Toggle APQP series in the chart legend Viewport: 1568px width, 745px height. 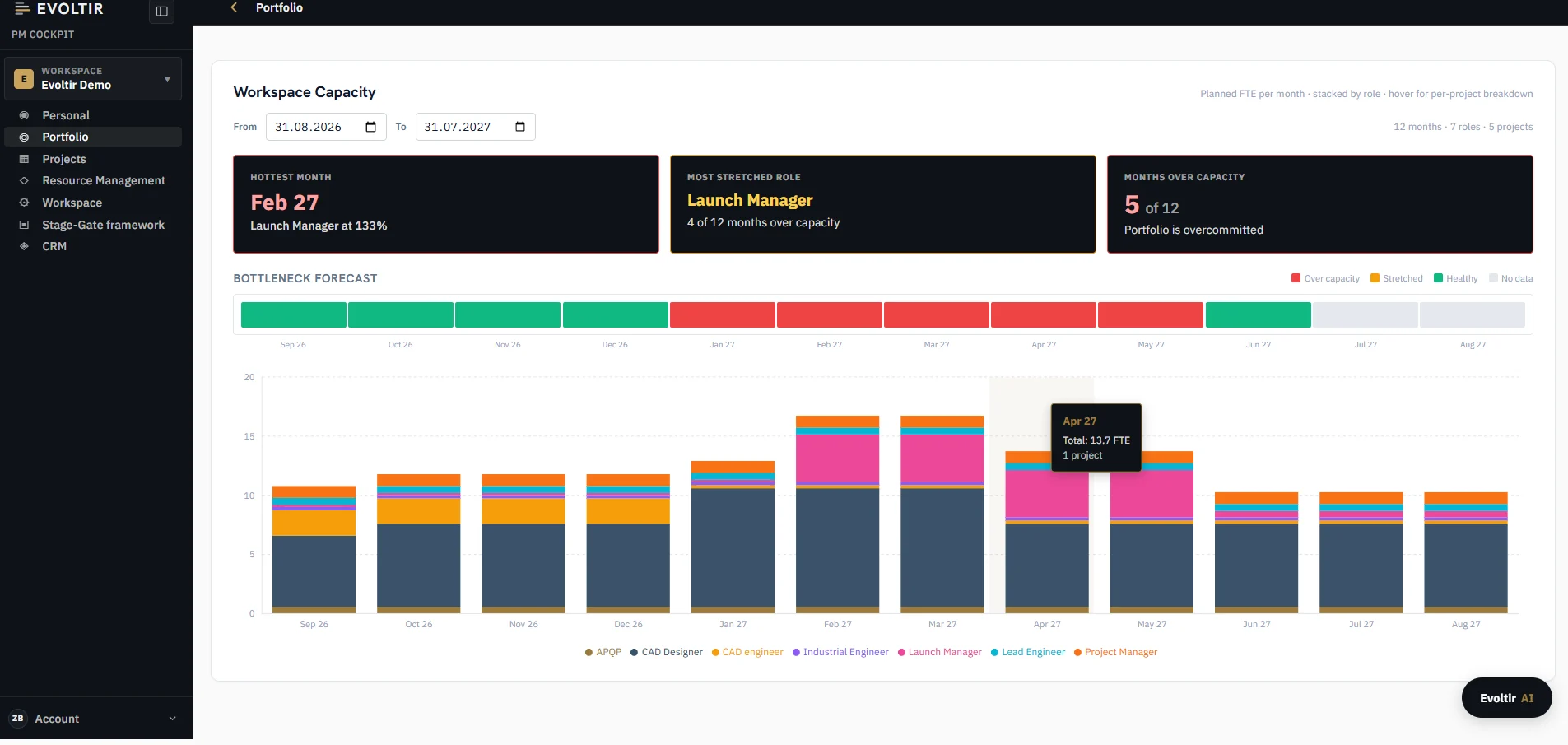[x=603, y=652]
